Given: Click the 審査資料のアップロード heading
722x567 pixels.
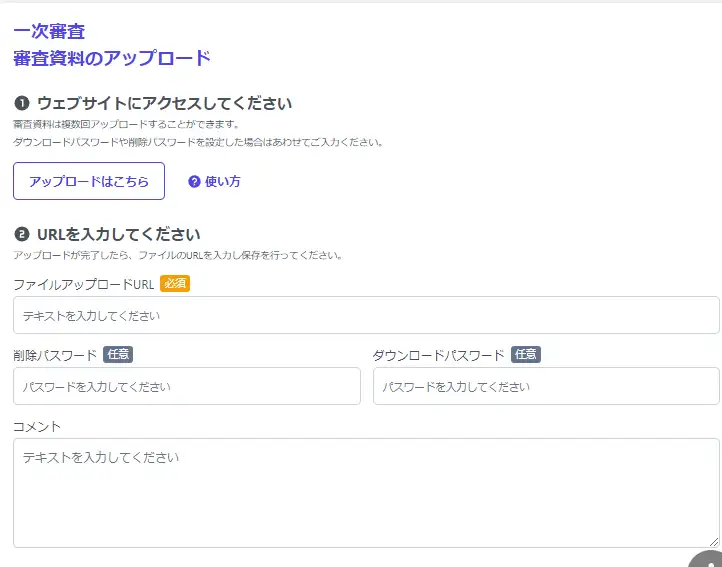Looking at the screenshot, I should (x=112, y=58).
